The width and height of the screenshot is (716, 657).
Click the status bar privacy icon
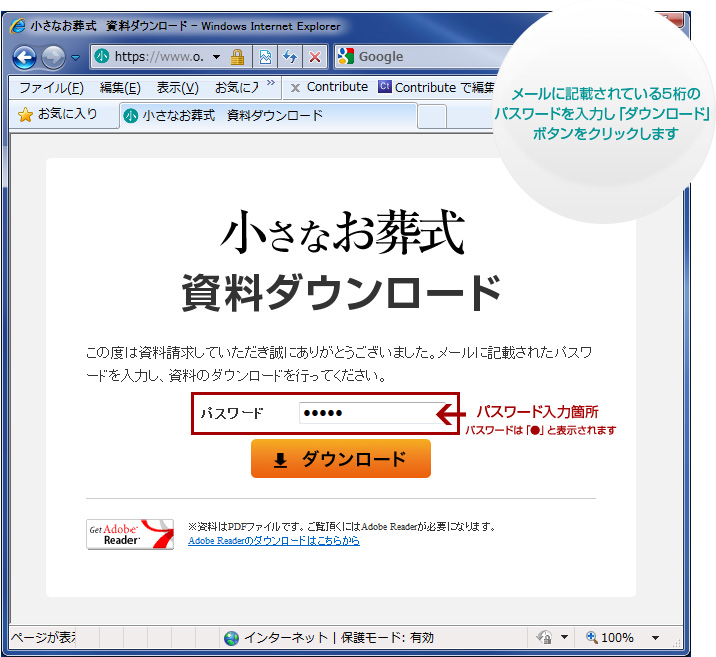[x=544, y=637]
